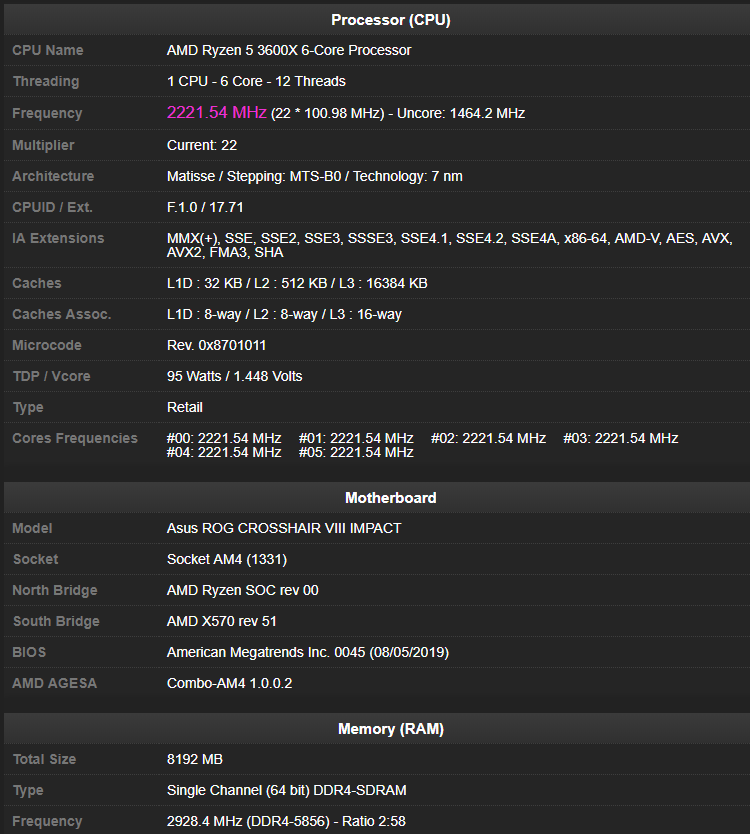Click the AMD X570 rev 51 South Bridge value

(222, 621)
